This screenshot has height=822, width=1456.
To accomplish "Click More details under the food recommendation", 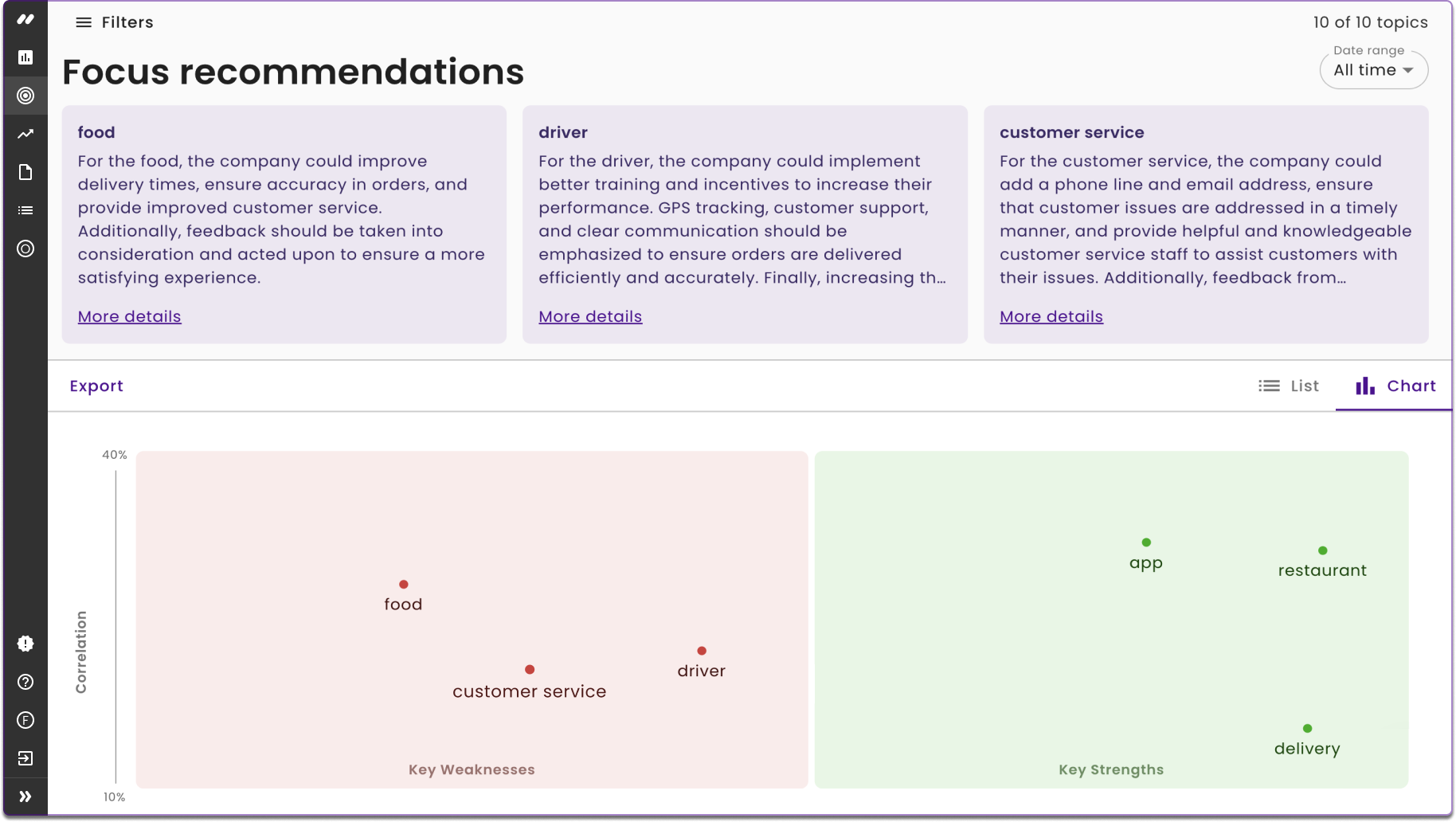I will (x=129, y=316).
